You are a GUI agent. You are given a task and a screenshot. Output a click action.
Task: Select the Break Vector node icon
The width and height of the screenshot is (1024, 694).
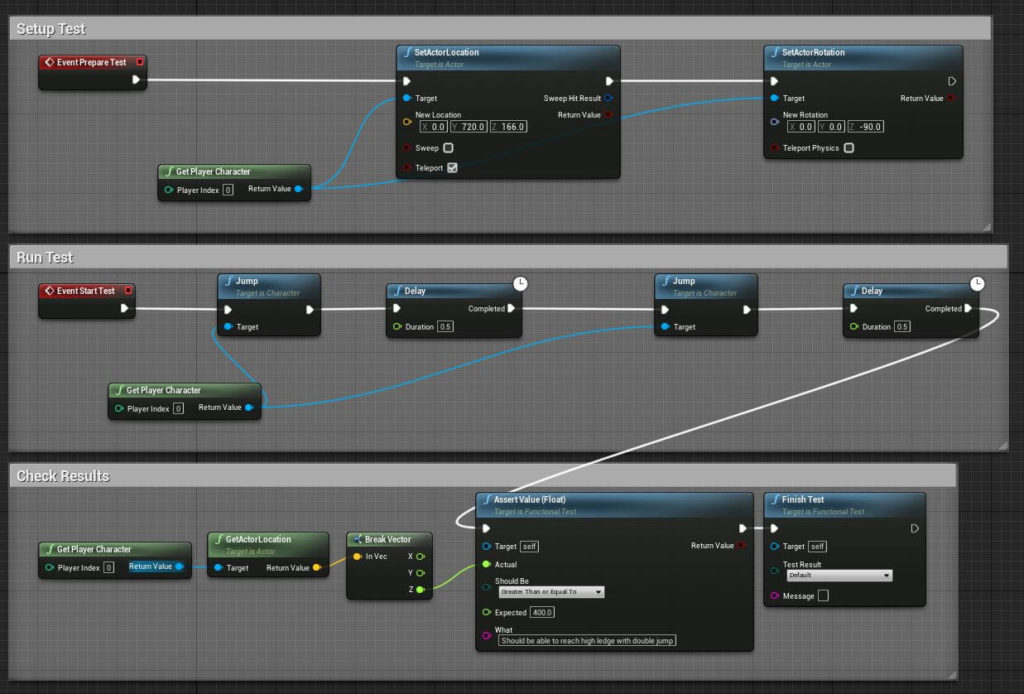pyautogui.click(x=357, y=538)
